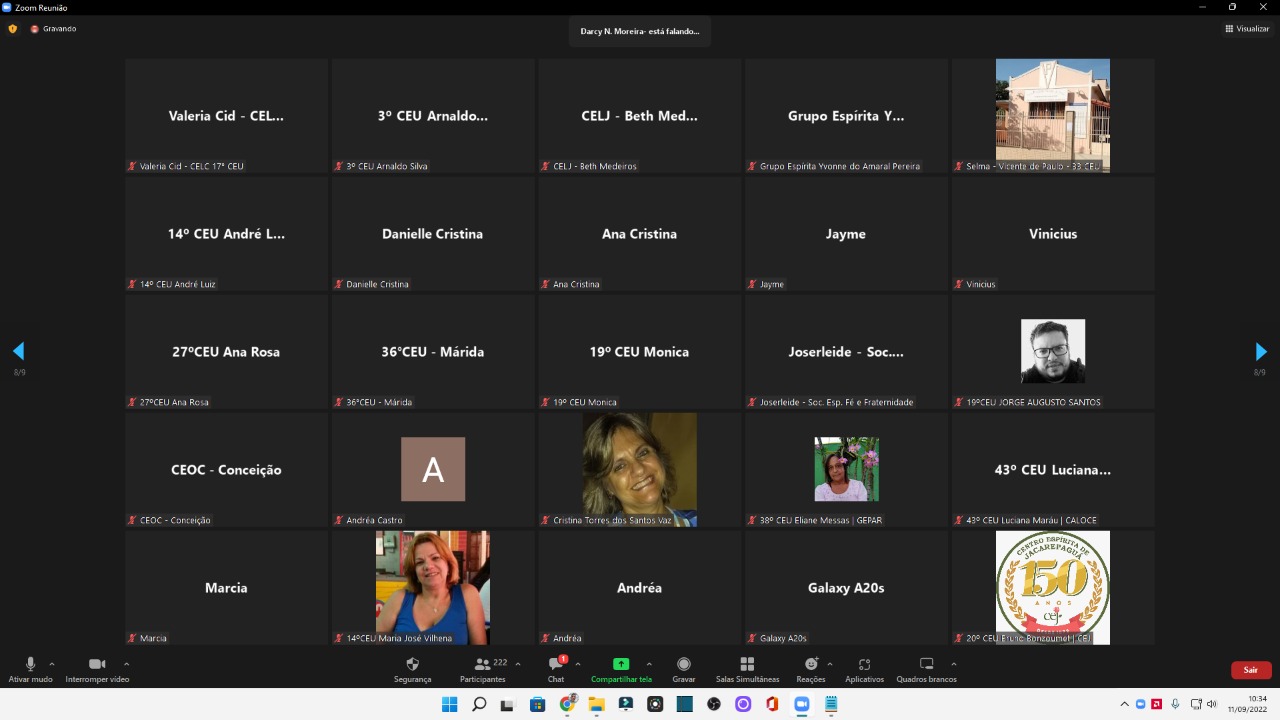Open the Segurança shield options

[412, 665]
